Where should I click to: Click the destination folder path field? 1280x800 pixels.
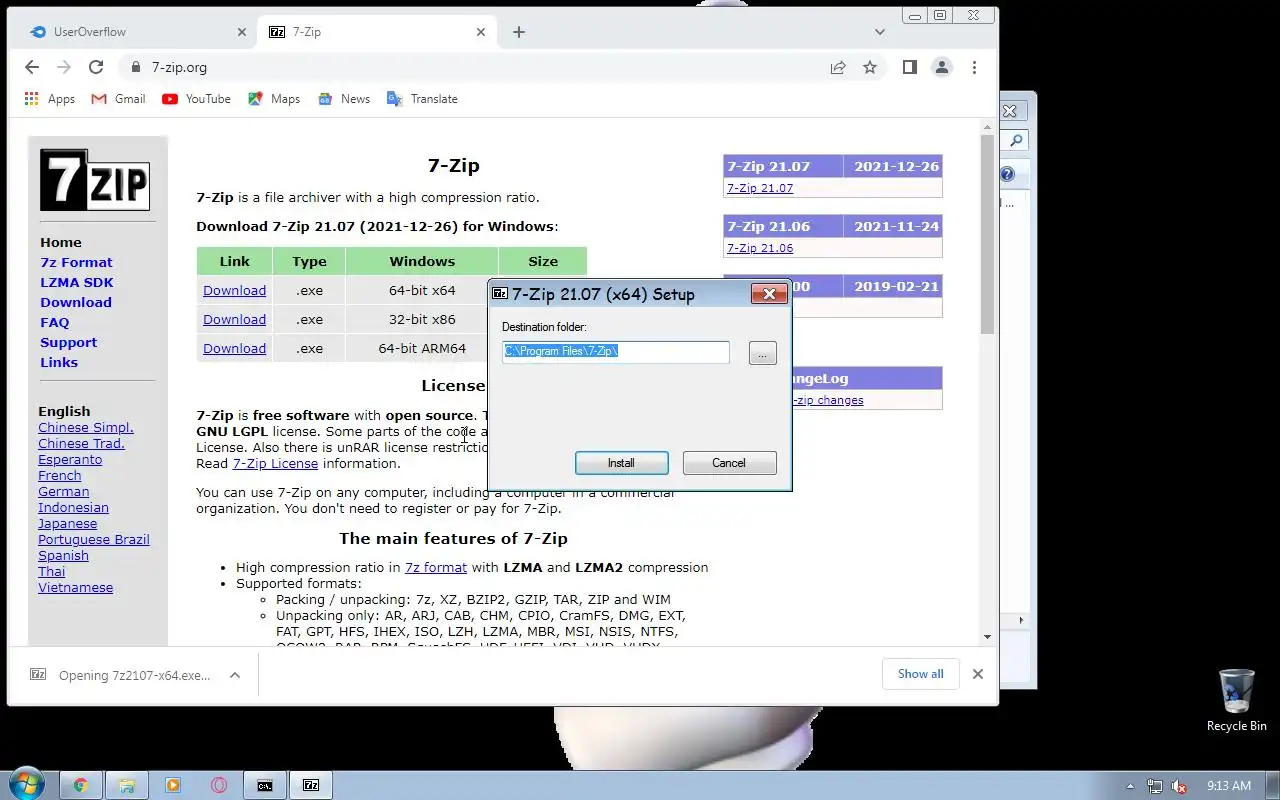coord(615,351)
